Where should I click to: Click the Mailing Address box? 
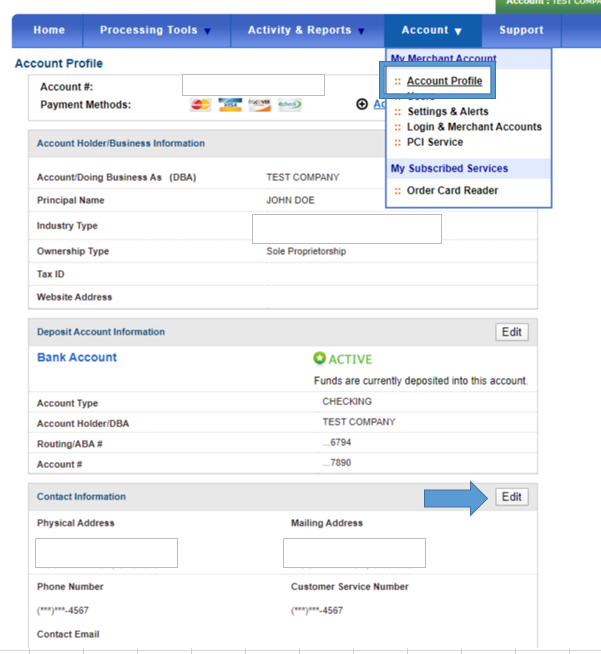(x=354, y=553)
